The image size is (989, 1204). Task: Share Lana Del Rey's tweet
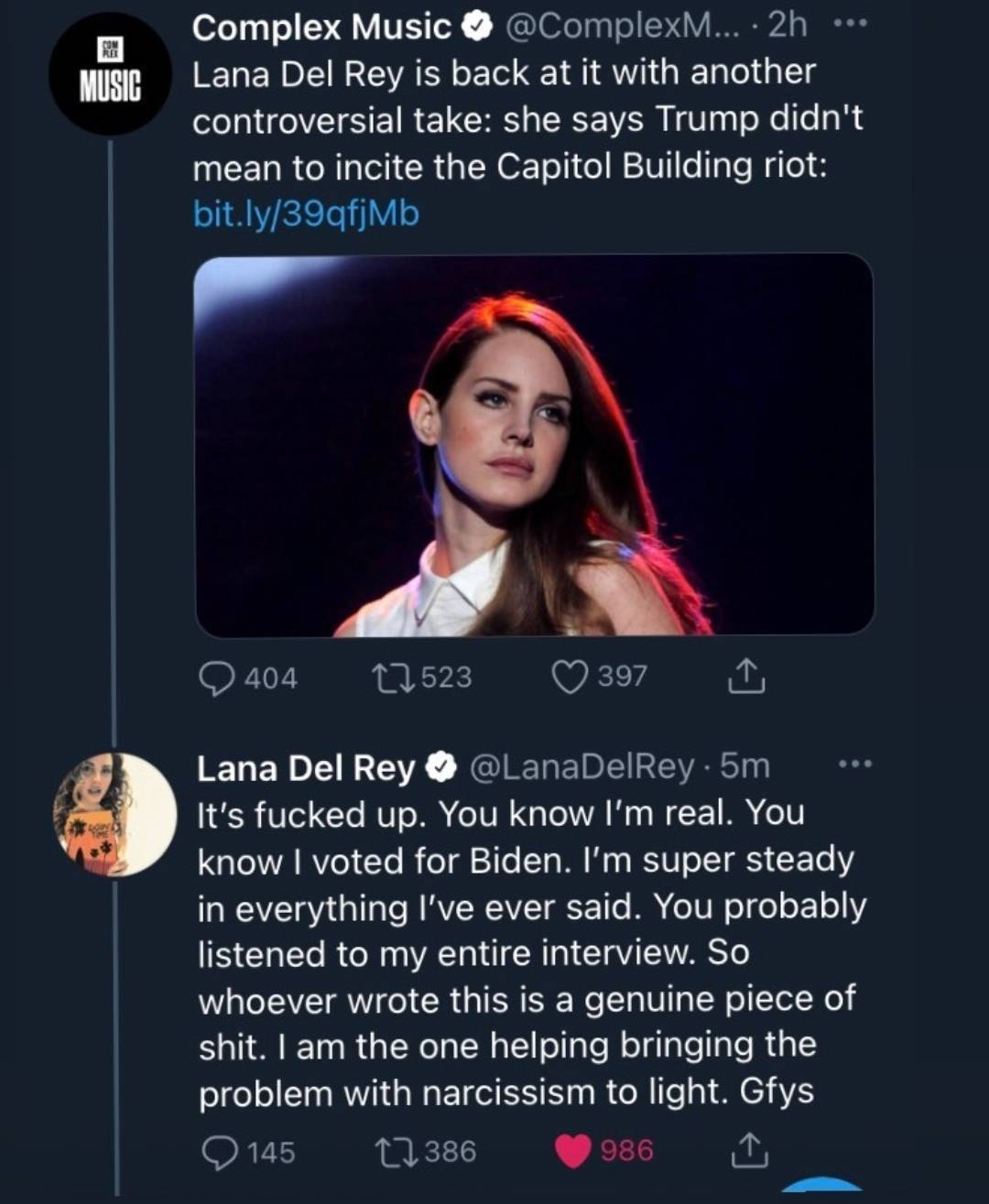[x=749, y=1152]
